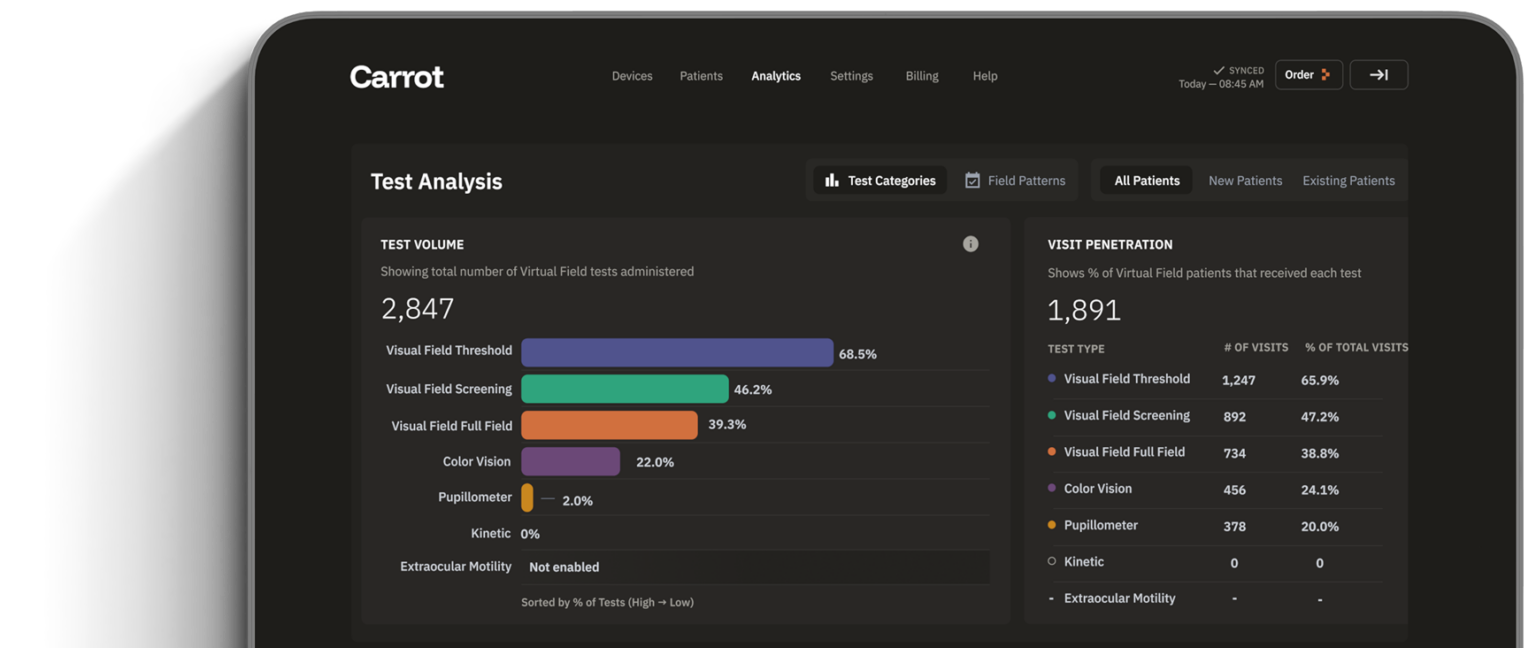This screenshot has width=1536, height=648.
Task: Switch to Existing Patients filter
Action: point(1348,181)
